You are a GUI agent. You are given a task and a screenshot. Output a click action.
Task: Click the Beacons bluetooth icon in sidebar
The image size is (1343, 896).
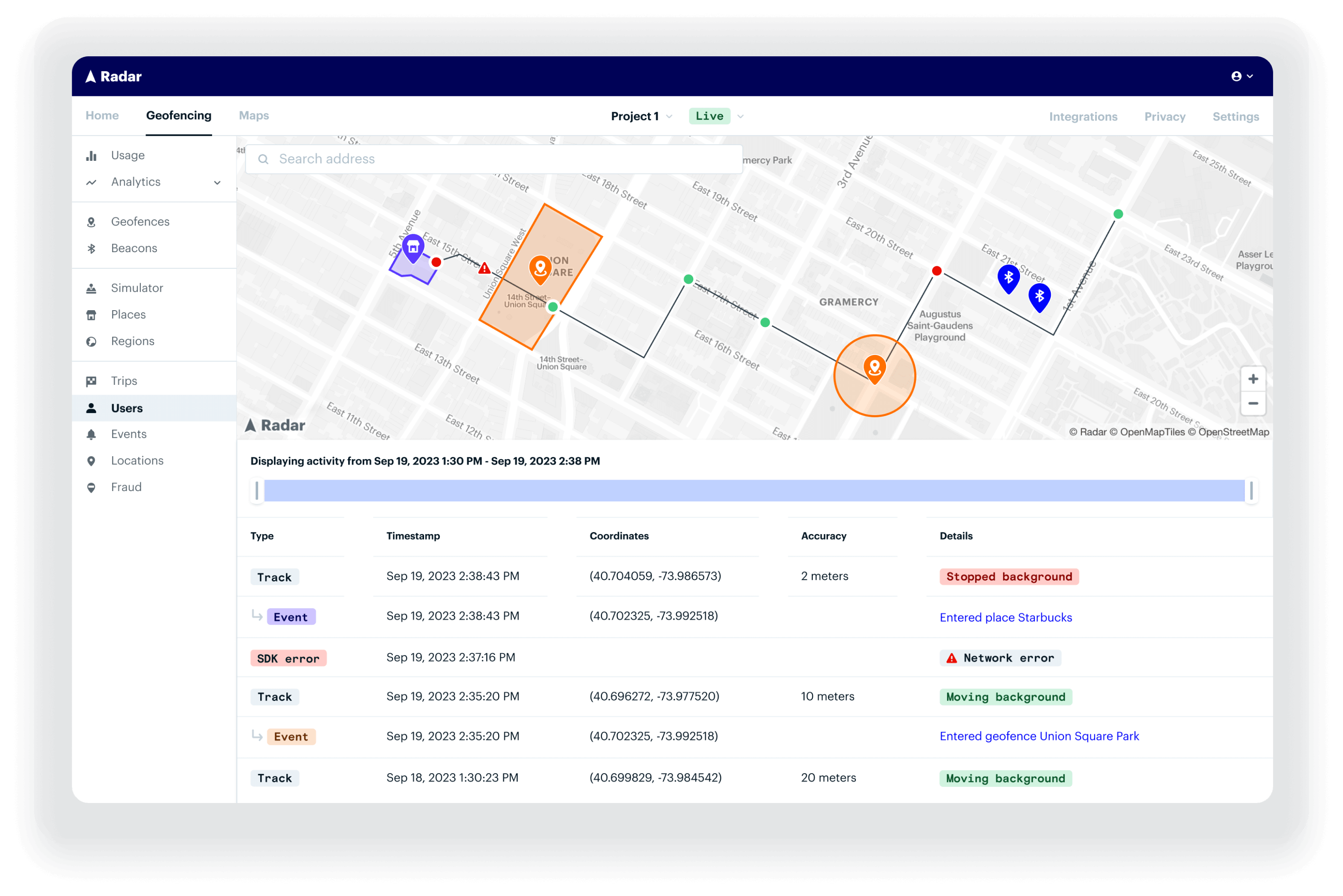coord(91,249)
